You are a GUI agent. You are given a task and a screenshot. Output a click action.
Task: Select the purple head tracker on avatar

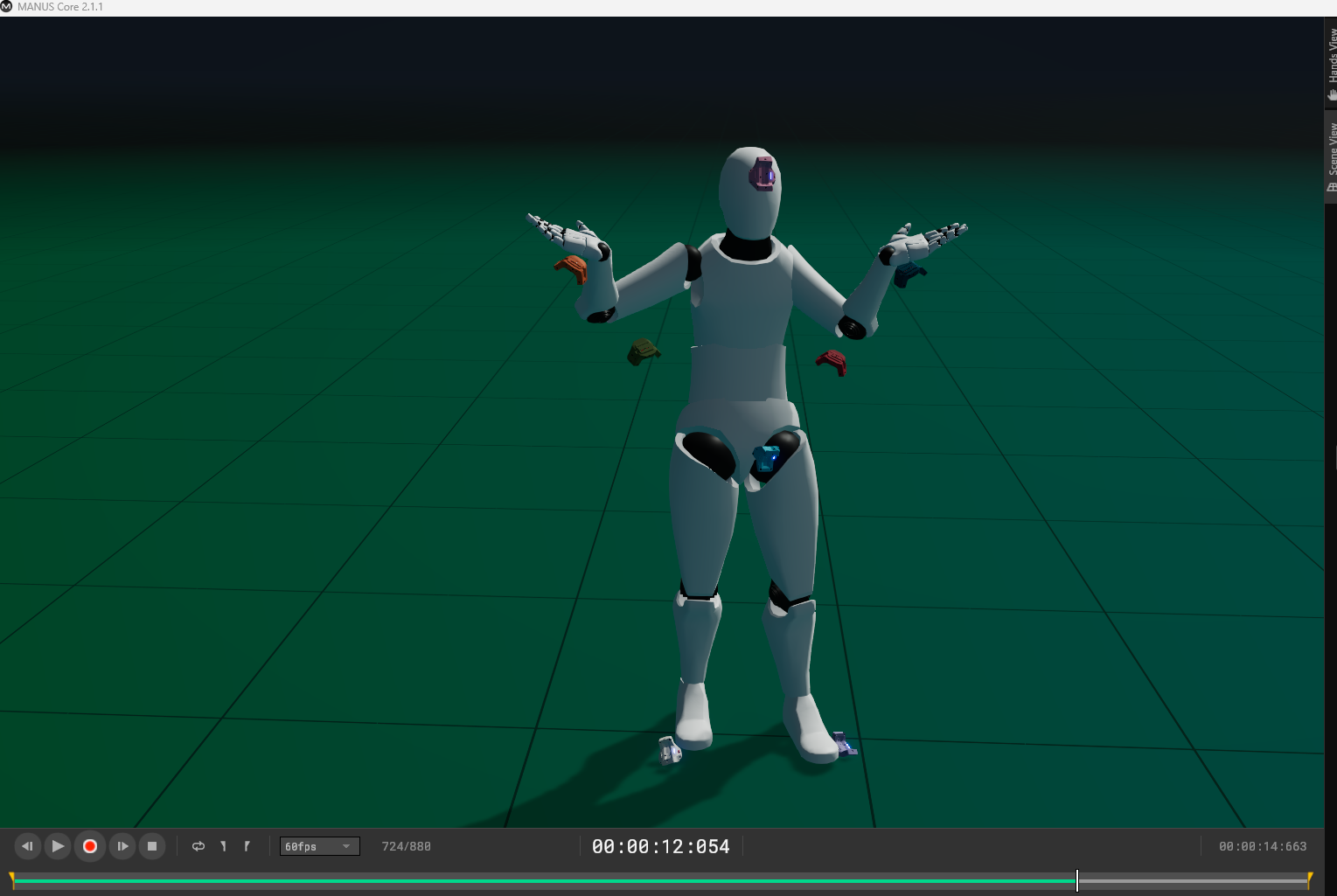(x=763, y=173)
